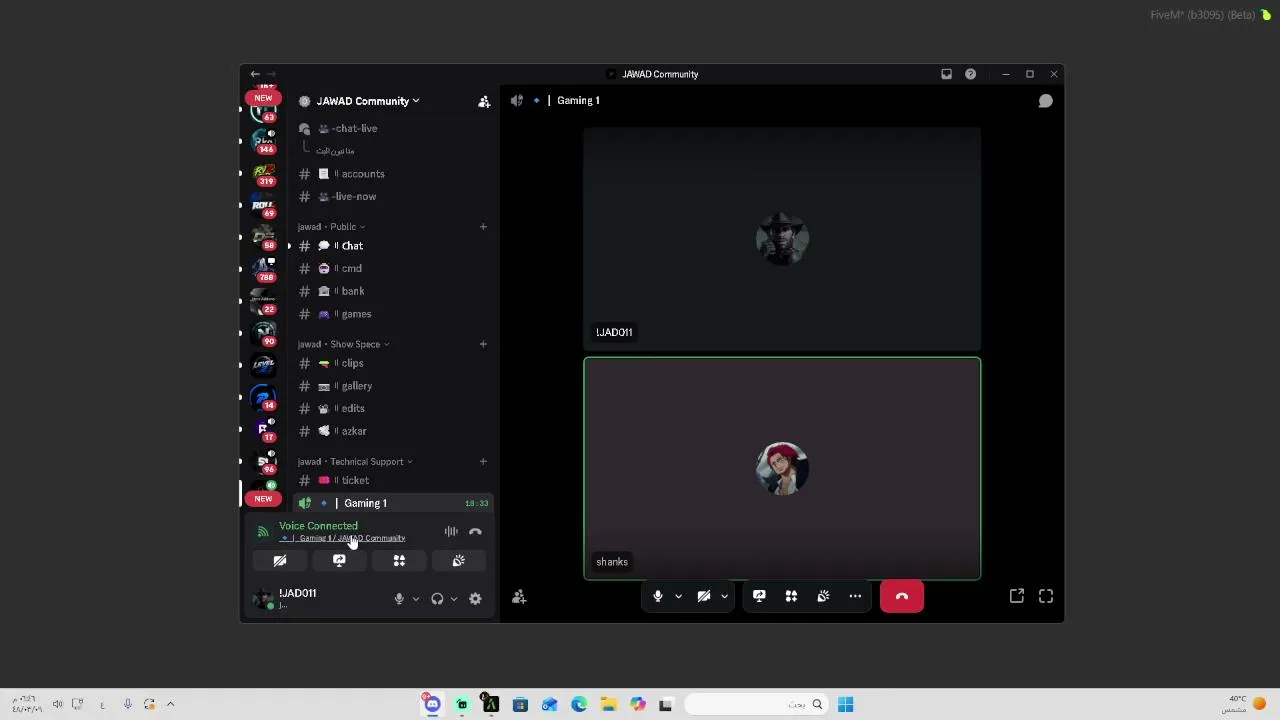The image size is (1280, 720).
Task: Open microphone input options arrow in user panel
Action: tap(416, 599)
